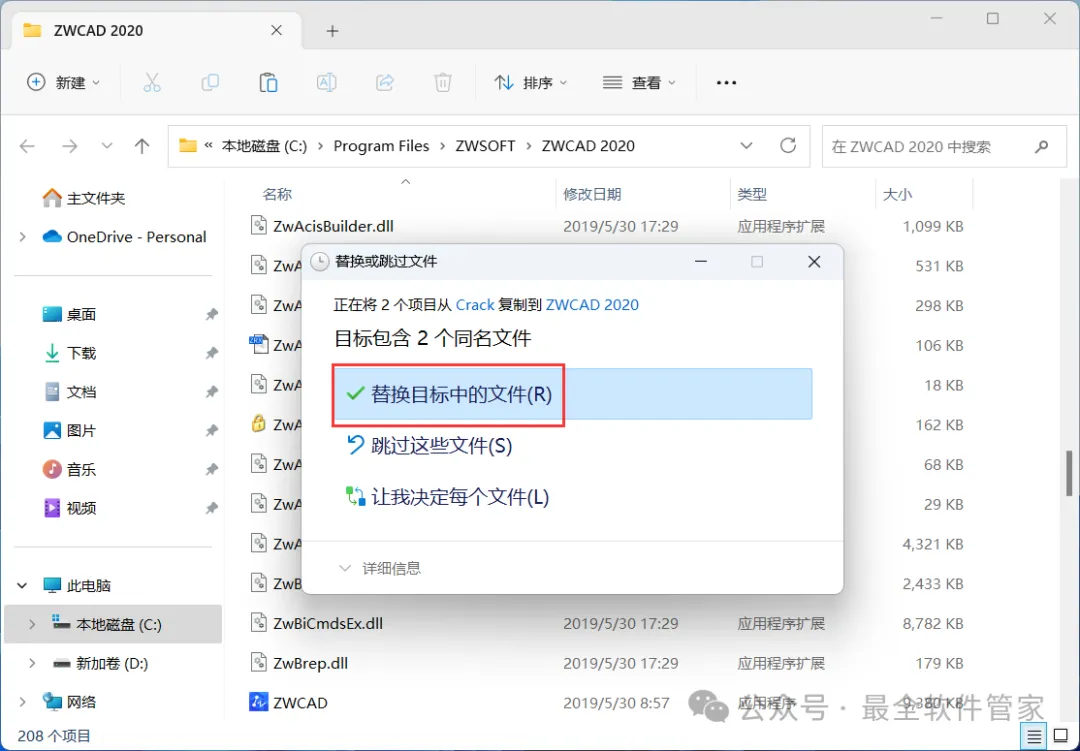Click the ZwBiCmdsEx.dll file icon
Viewport: 1080px width, 751px height.
click(x=258, y=623)
